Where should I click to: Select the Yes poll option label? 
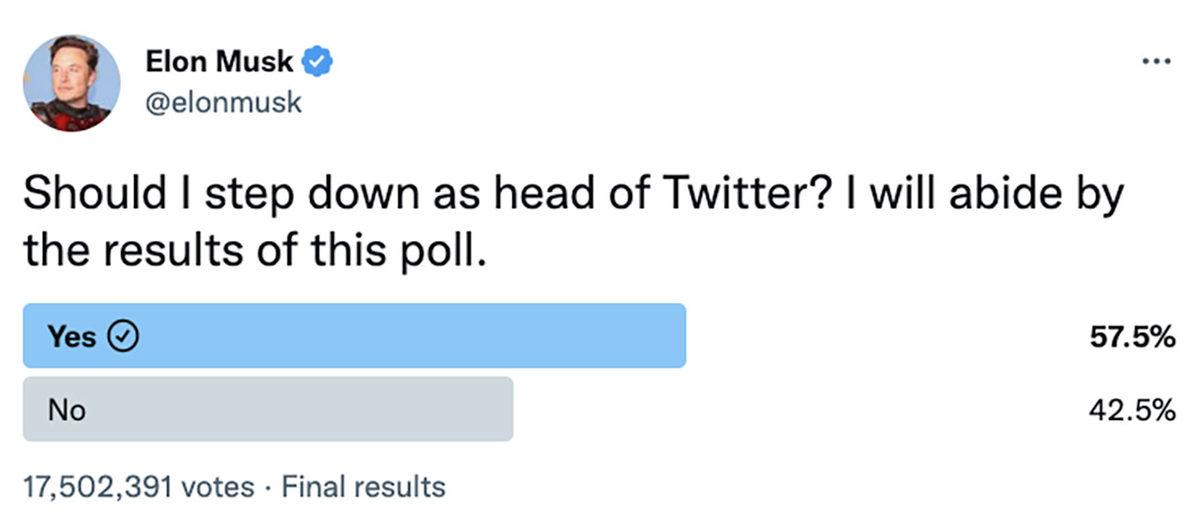[x=72, y=338]
